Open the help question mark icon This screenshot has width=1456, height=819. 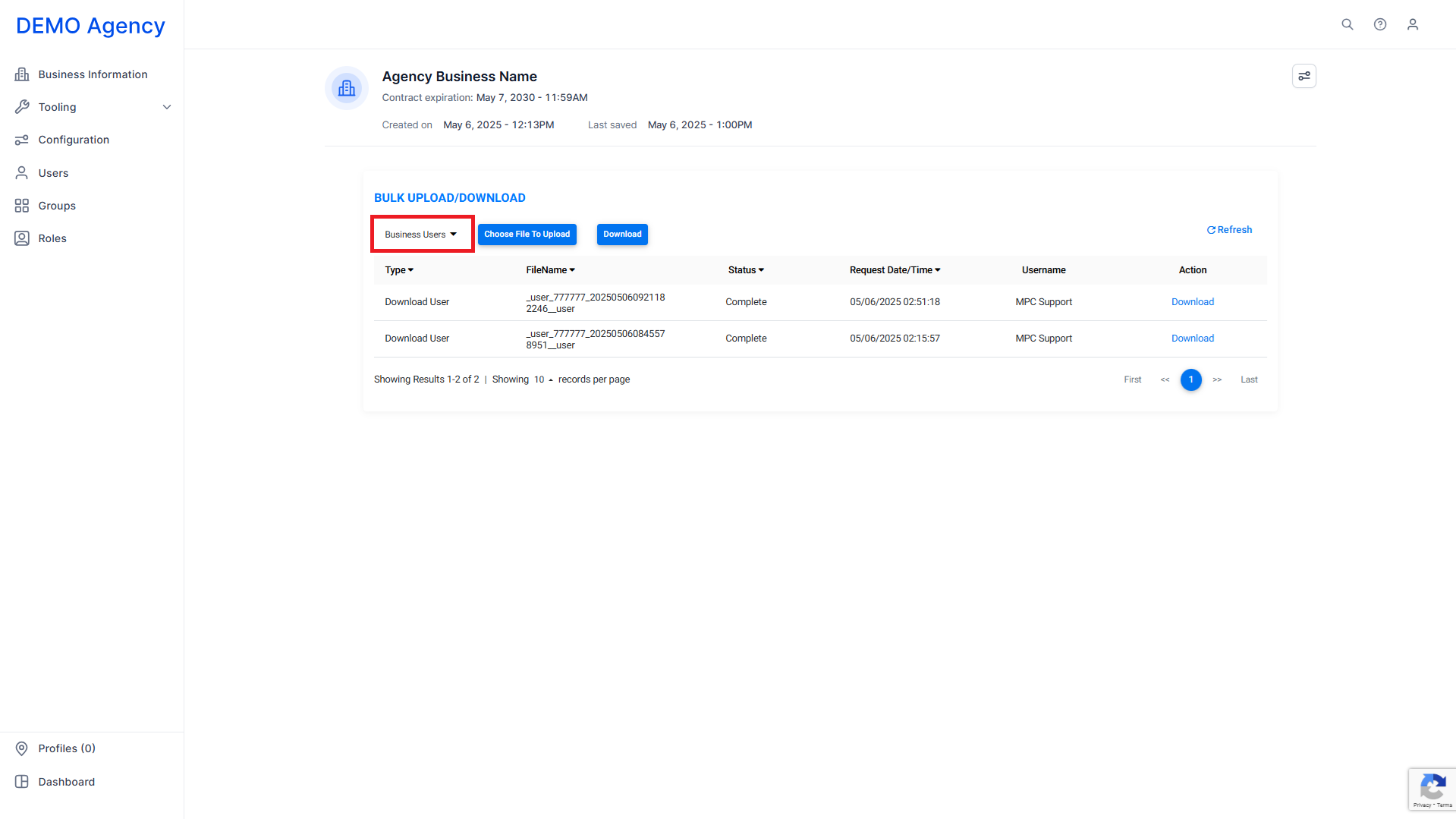pos(1380,24)
